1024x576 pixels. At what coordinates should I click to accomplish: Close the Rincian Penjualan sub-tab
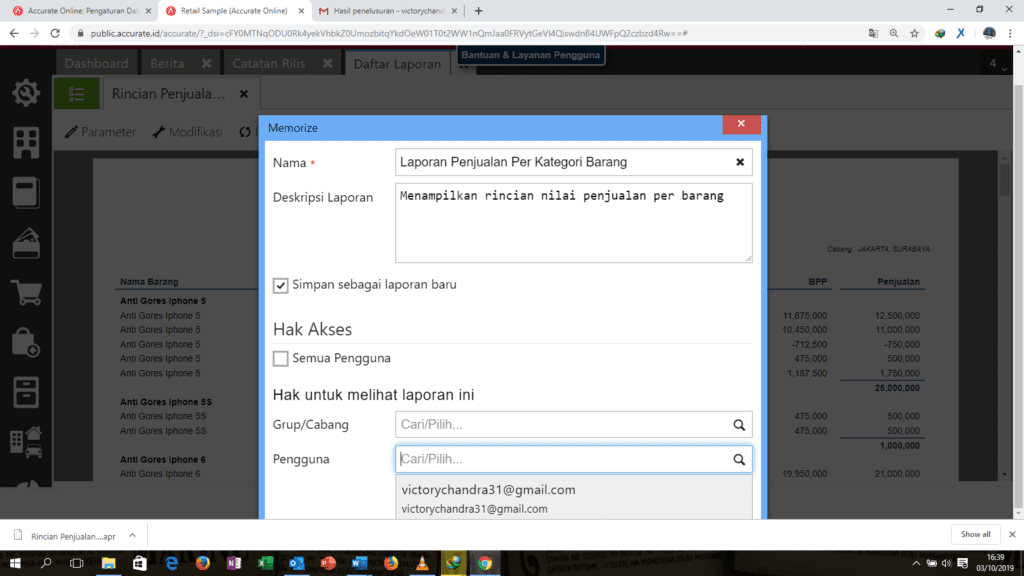pos(244,94)
